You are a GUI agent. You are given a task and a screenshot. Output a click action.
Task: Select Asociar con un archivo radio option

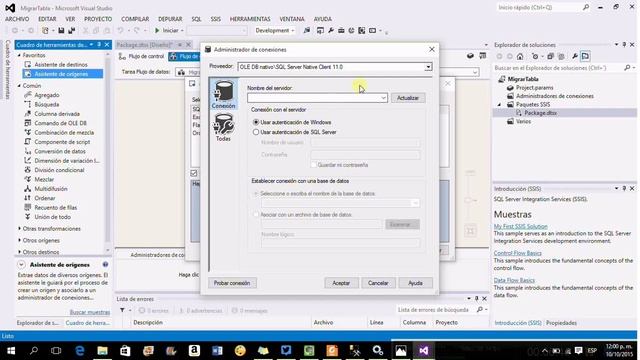tap(256, 214)
